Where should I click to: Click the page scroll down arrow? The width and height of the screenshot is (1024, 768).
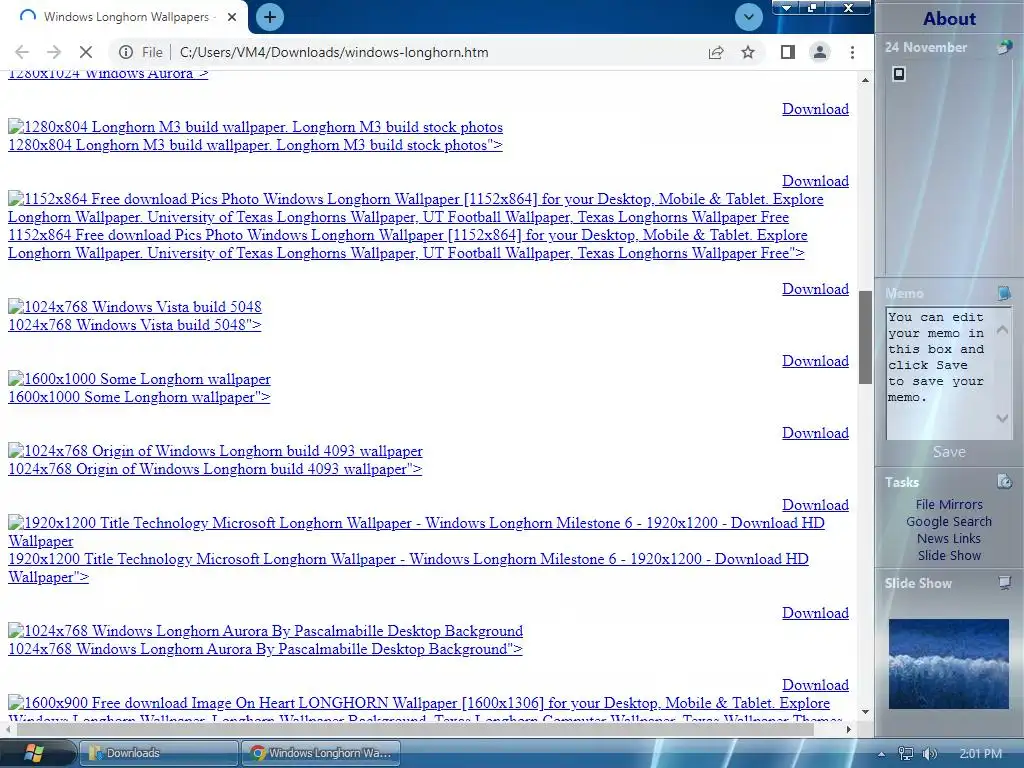click(x=865, y=712)
